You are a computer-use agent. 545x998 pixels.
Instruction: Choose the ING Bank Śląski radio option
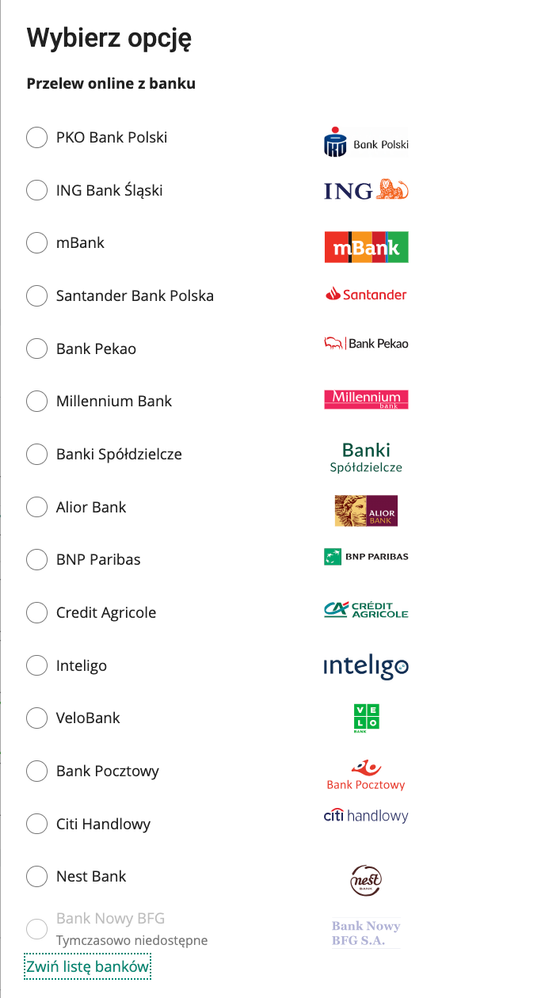click(37, 190)
